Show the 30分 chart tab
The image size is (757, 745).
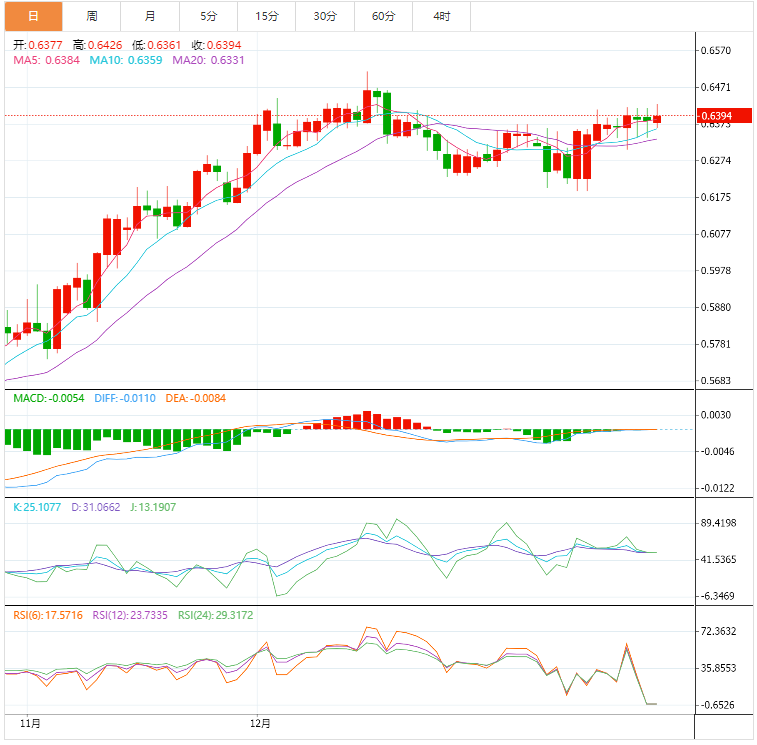point(325,16)
